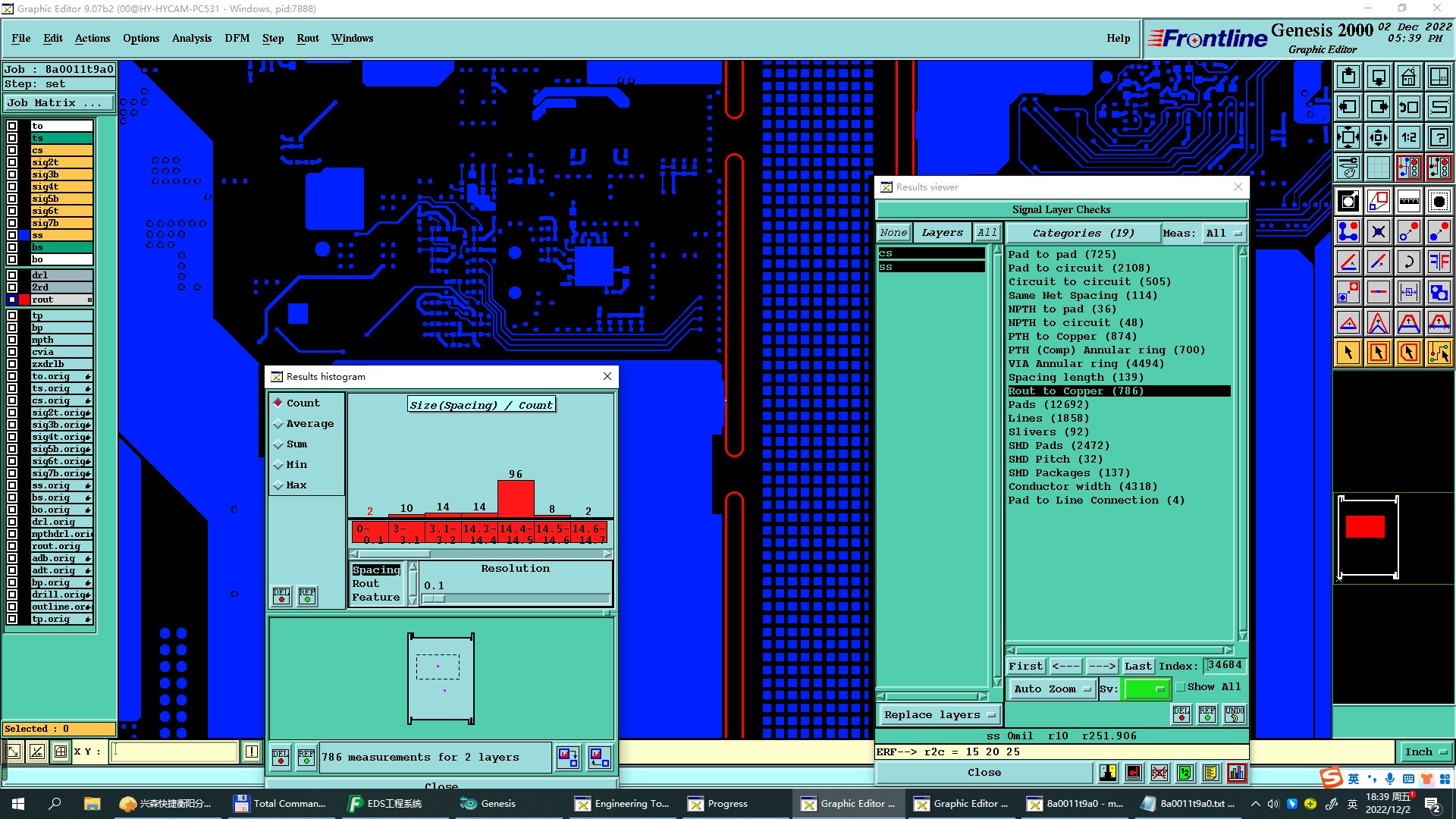Toggle the checkbox for layer sig2t

[12, 162]
